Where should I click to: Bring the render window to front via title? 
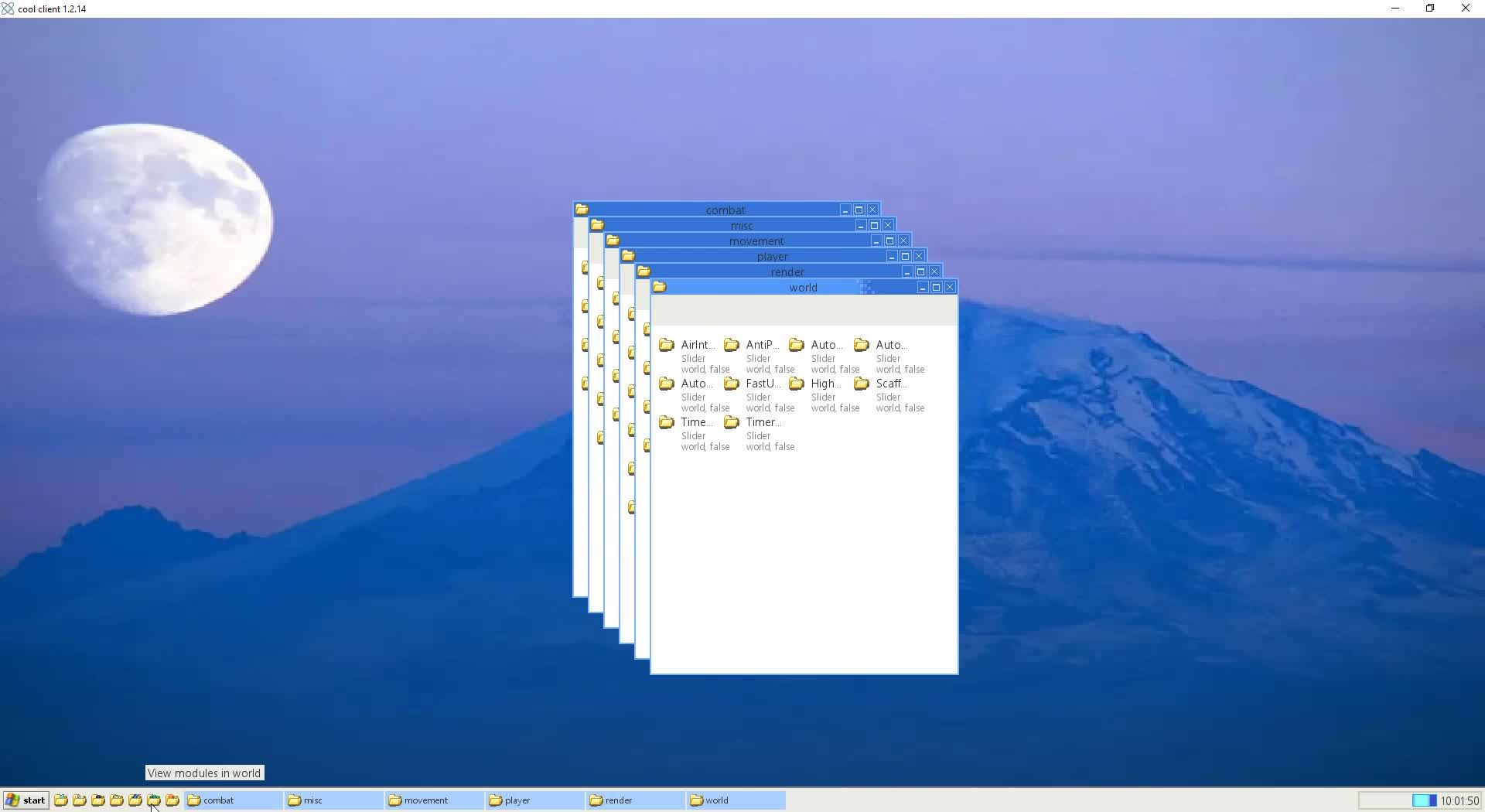787,272
